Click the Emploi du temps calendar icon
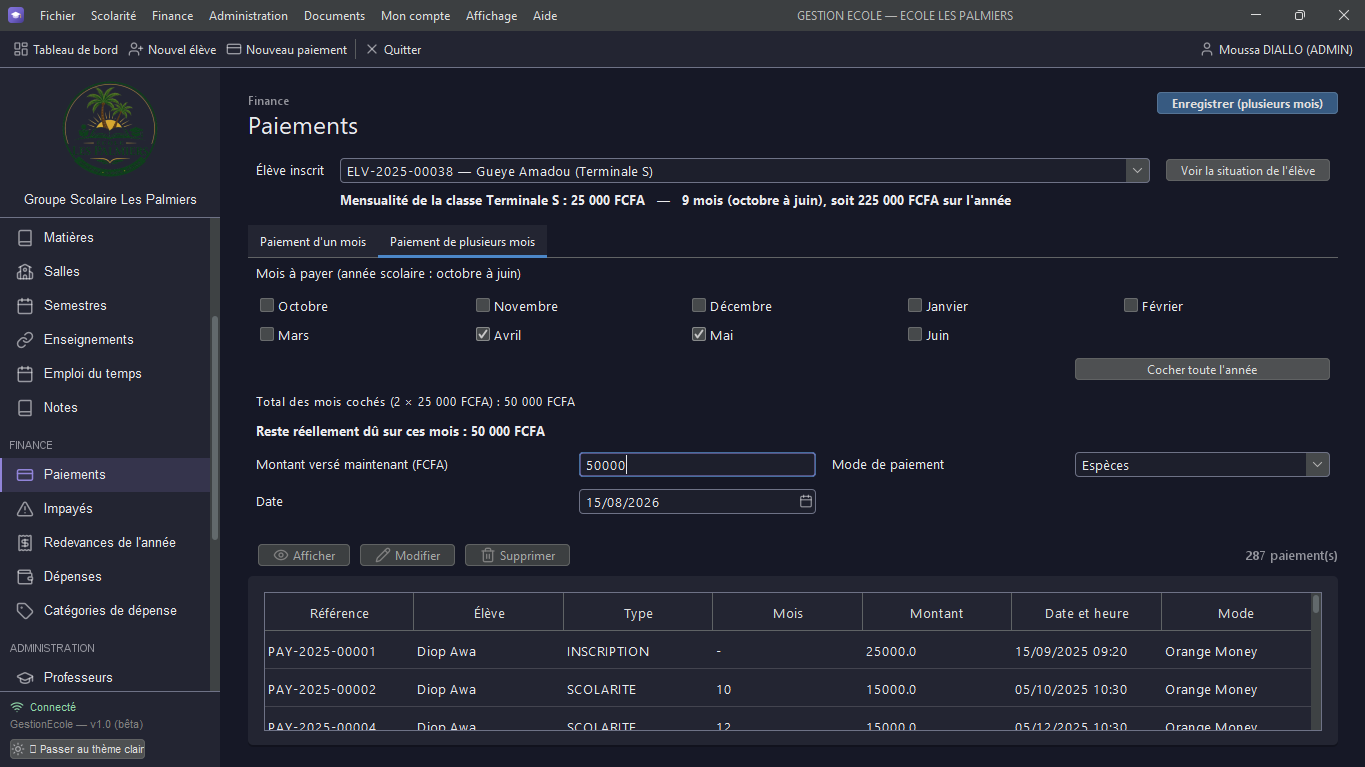The image size is (1365, 767). [26, 374]
